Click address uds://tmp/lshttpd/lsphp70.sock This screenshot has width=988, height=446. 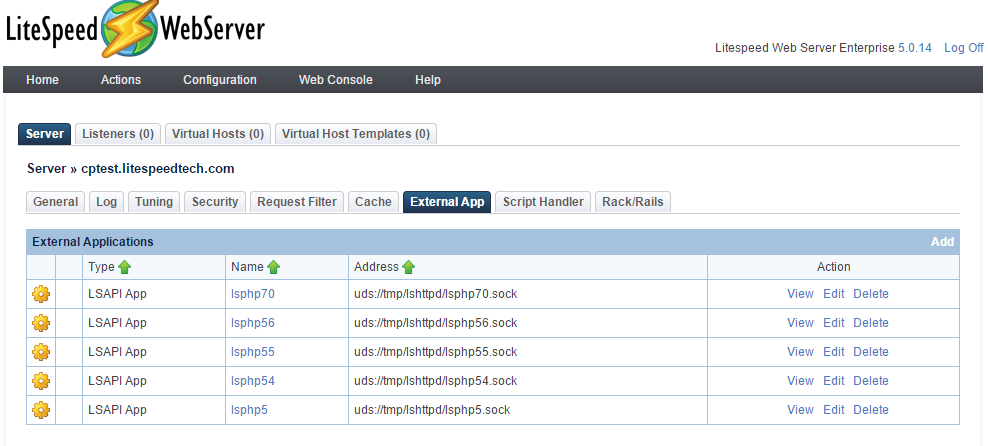[435, 294]
